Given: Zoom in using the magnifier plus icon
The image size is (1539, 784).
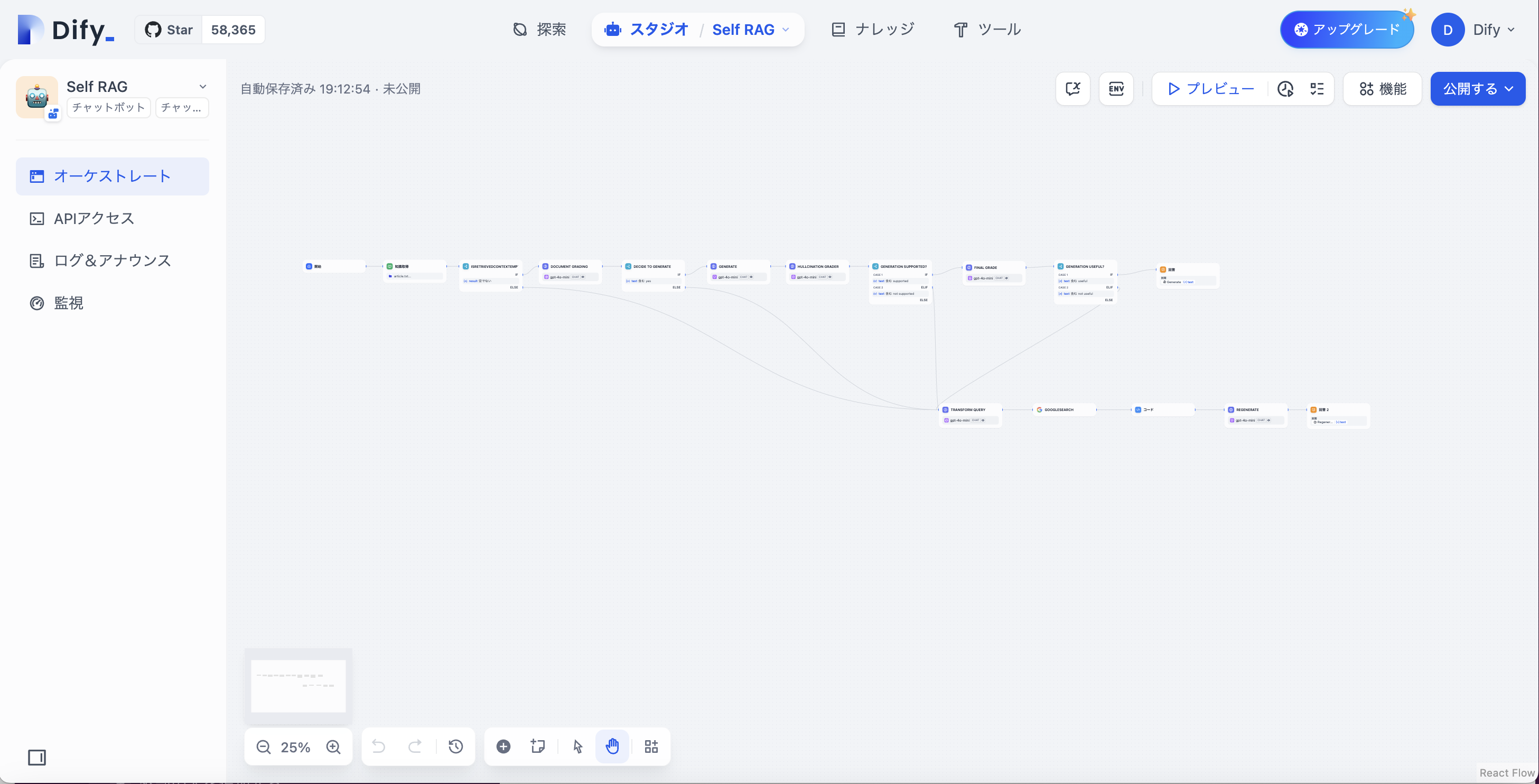Looking at the screenshot, I should pyautogui.click(x=333, y=746).
